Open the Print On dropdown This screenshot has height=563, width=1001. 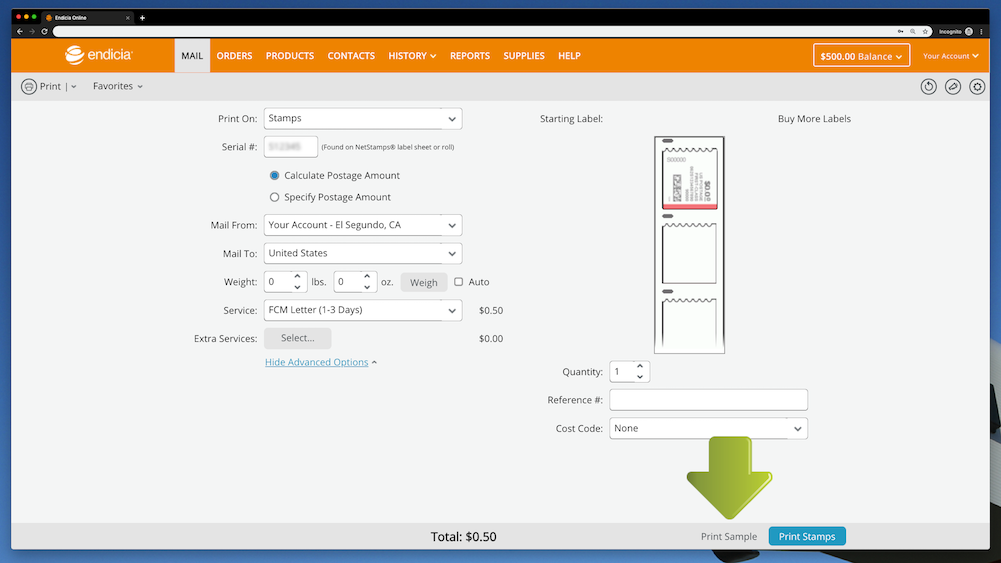click(362, 119)
